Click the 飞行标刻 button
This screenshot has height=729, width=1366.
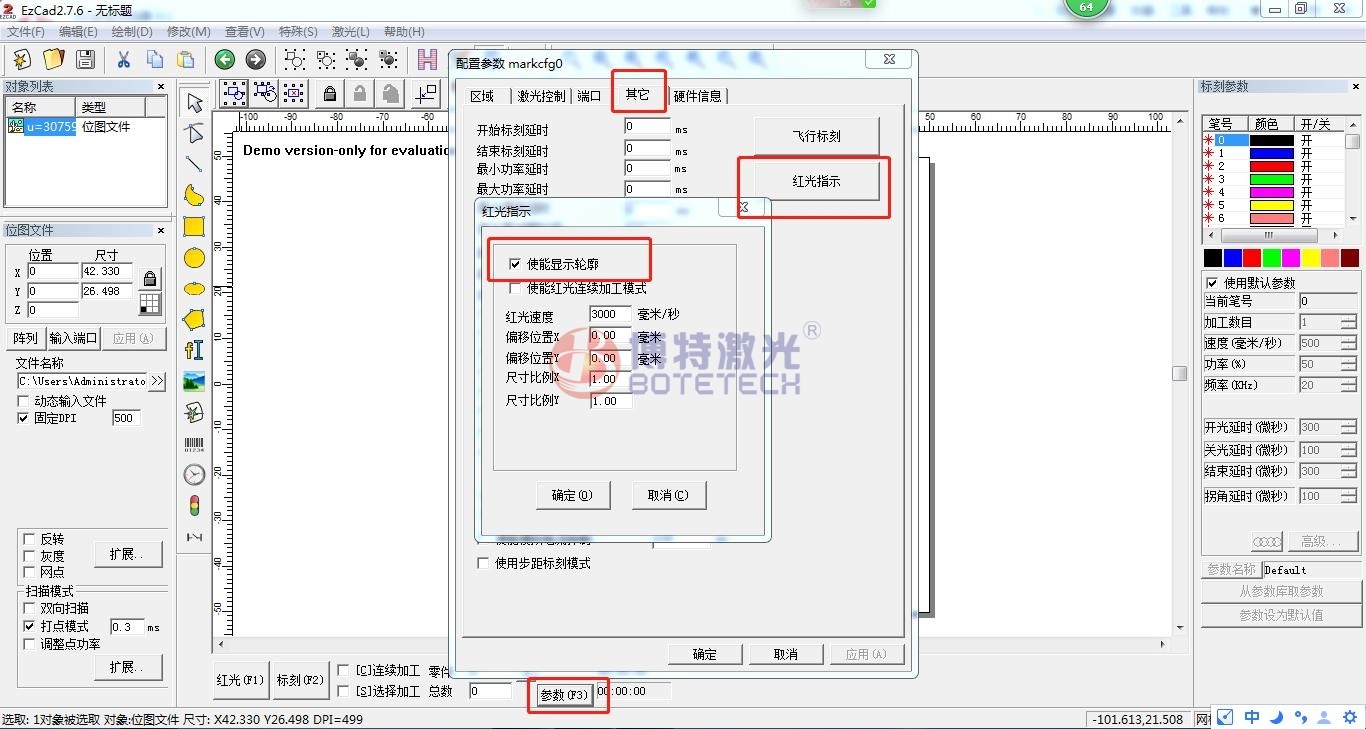816,136
